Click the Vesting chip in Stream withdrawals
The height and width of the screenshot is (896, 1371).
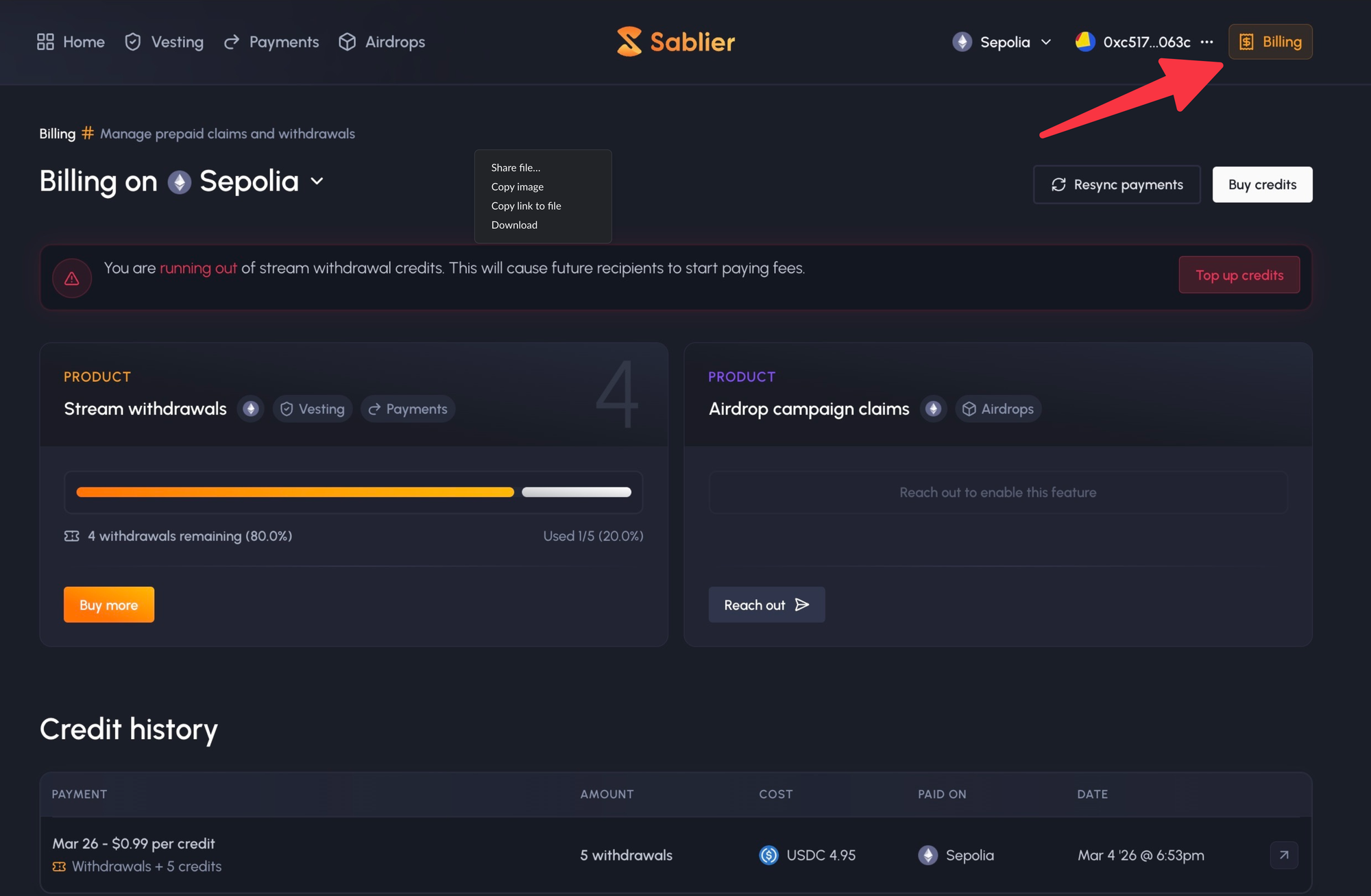313,409
